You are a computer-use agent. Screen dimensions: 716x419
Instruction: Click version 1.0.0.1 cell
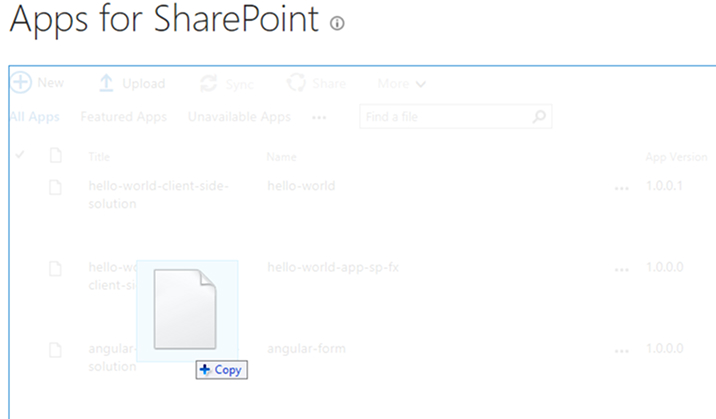pos(664,186)
